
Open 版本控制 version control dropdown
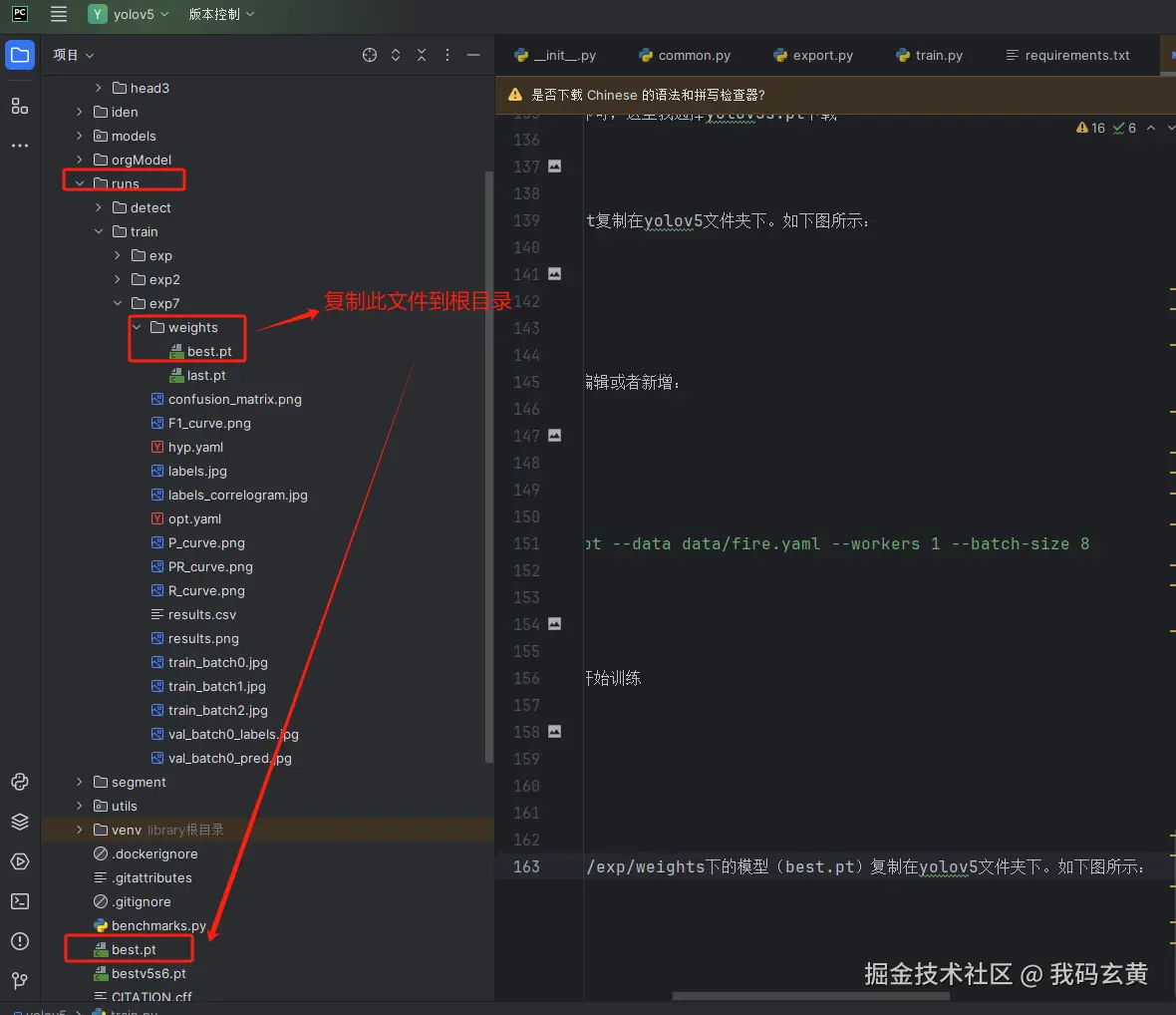pyautogui.click(x=221, y=14)
